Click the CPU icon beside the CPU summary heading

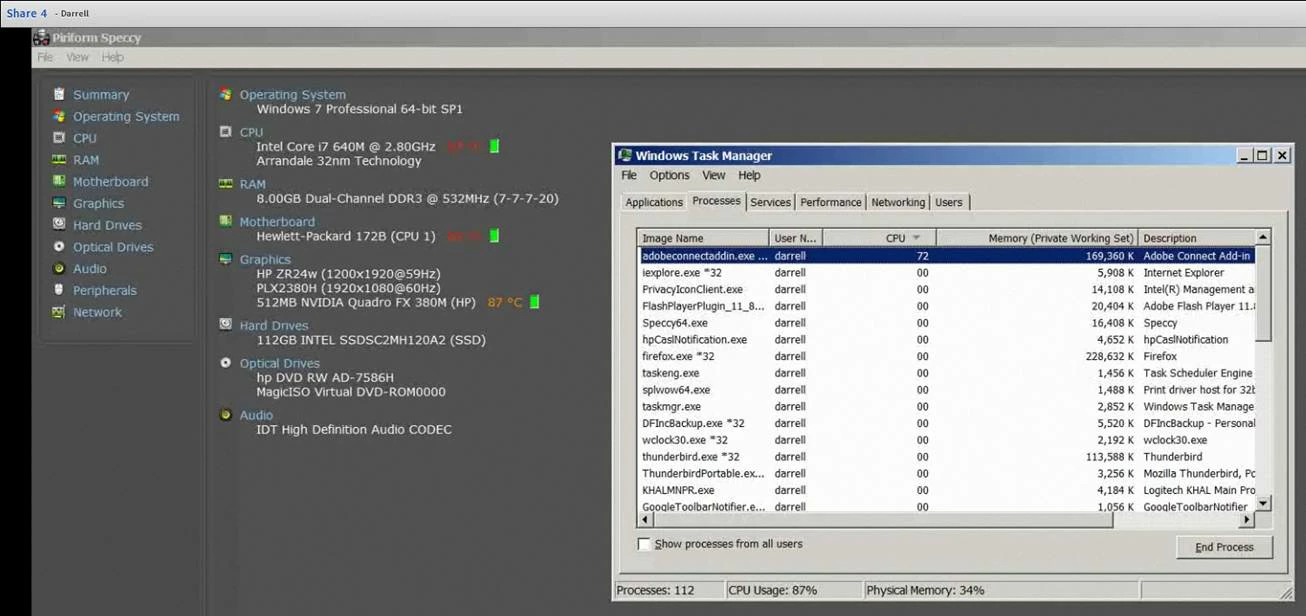point(226,131)
